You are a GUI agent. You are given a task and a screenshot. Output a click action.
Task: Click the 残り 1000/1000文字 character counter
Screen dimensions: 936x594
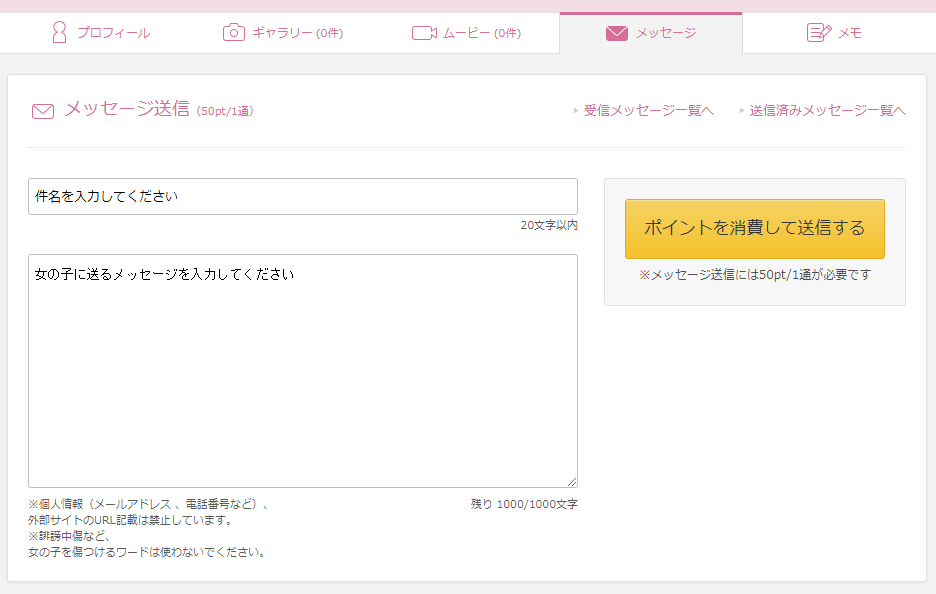(524, 504)
